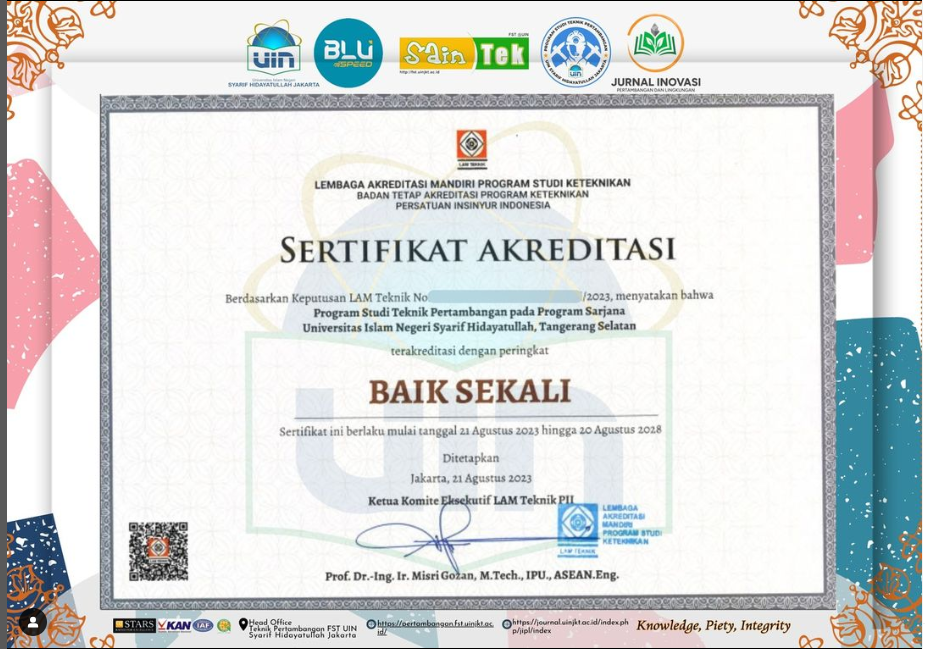The width and height of the screenshot is (925, 649).
Task: Click the SainTek banner logo
Action: [464, 54]
